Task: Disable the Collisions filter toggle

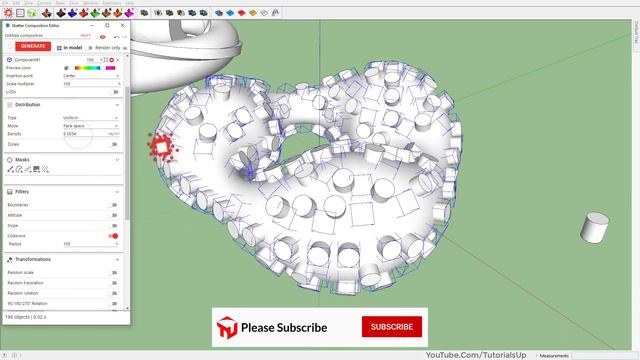Action: [113, 236]
